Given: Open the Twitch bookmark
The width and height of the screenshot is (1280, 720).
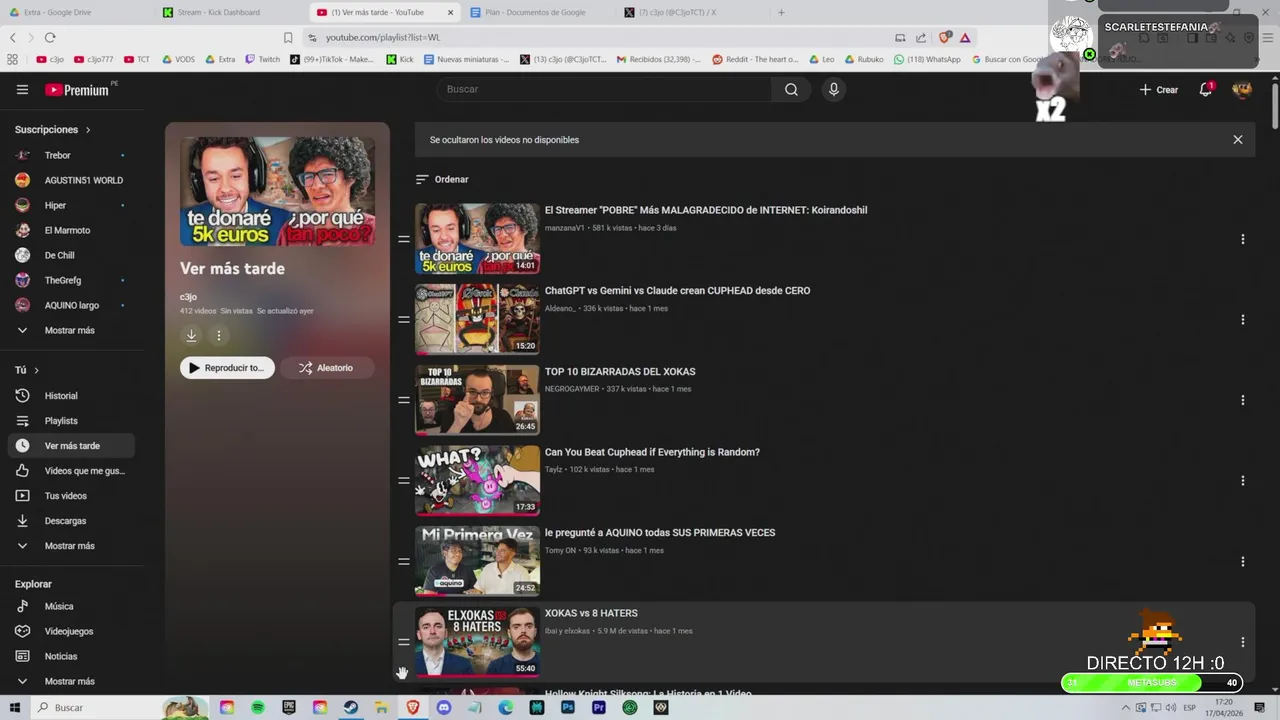Looking at the screenshot, I should pos(262,59).
